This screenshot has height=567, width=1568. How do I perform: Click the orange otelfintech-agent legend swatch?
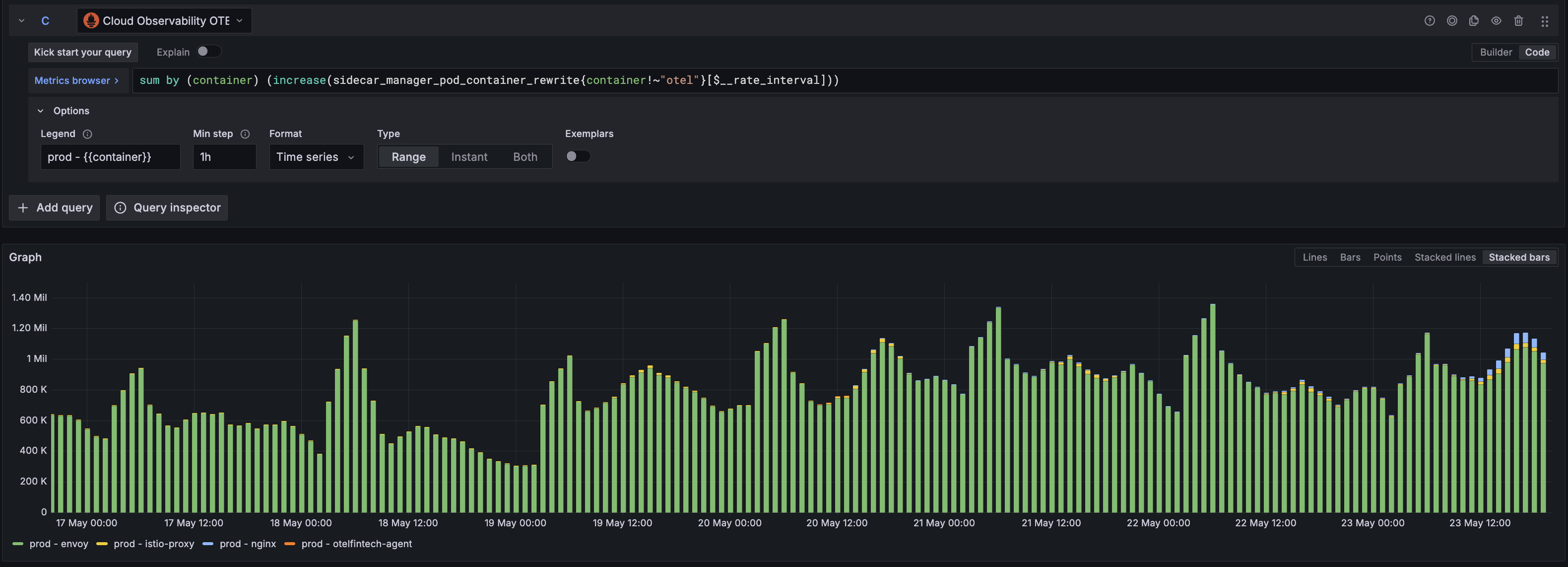pos(290,544)
